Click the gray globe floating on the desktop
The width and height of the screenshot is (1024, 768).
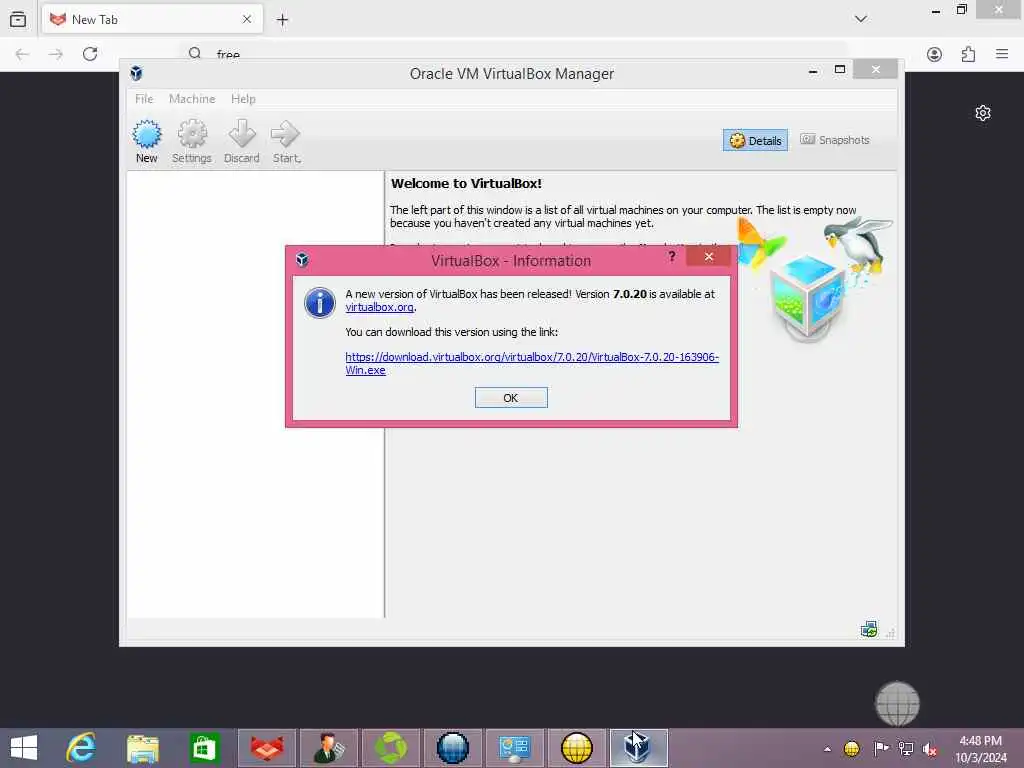click(x=897, y=703)
